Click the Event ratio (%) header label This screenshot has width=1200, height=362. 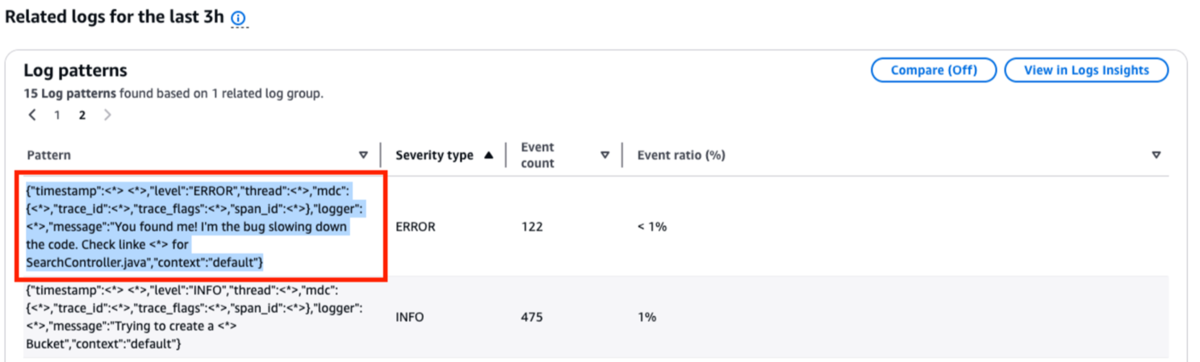coord(681,155)
